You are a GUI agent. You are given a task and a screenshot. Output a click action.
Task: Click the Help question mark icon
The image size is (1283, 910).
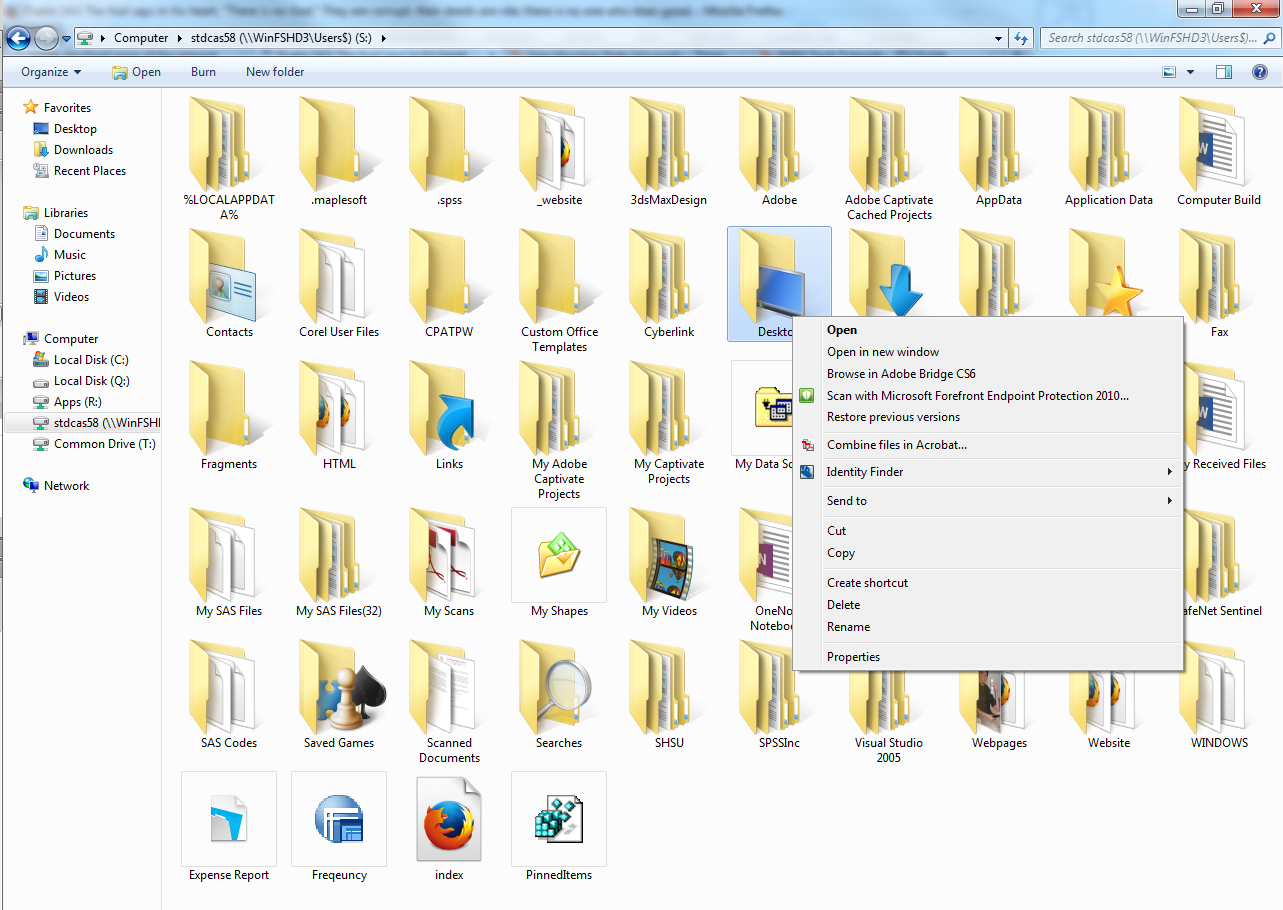(1259, 71)
